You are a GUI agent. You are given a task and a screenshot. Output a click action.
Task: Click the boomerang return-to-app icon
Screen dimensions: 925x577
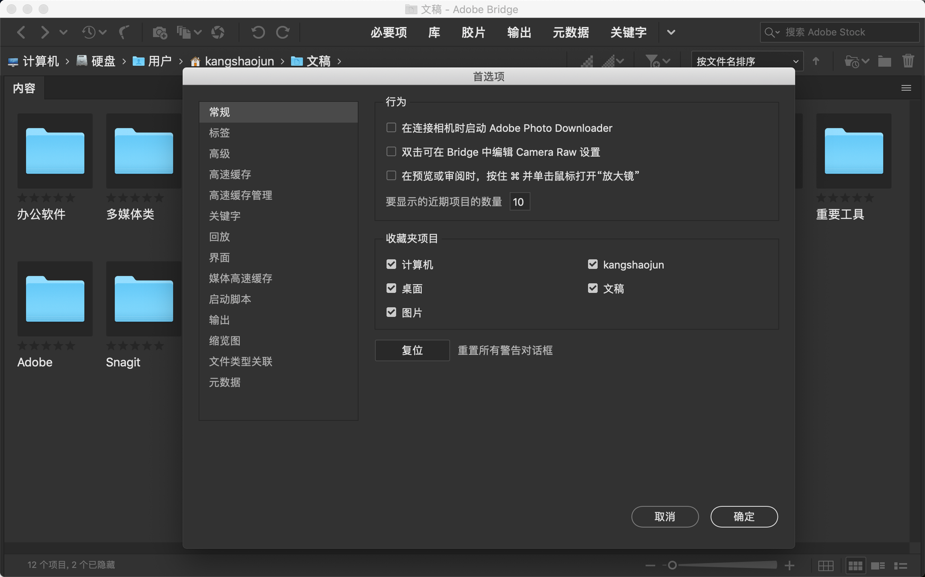(124, 32)
